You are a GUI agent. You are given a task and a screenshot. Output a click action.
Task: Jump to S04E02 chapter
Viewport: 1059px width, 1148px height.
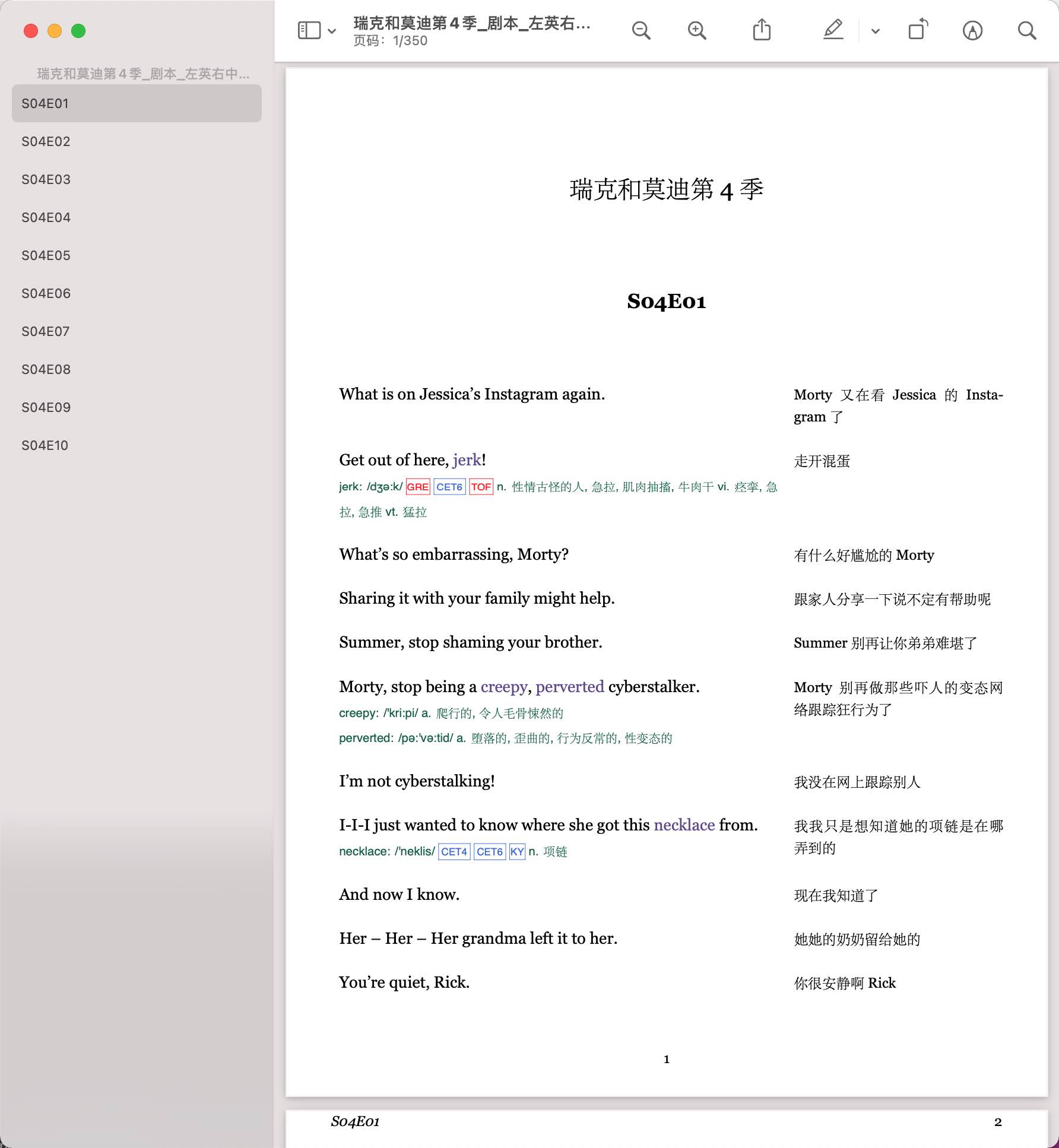(137, 141)
